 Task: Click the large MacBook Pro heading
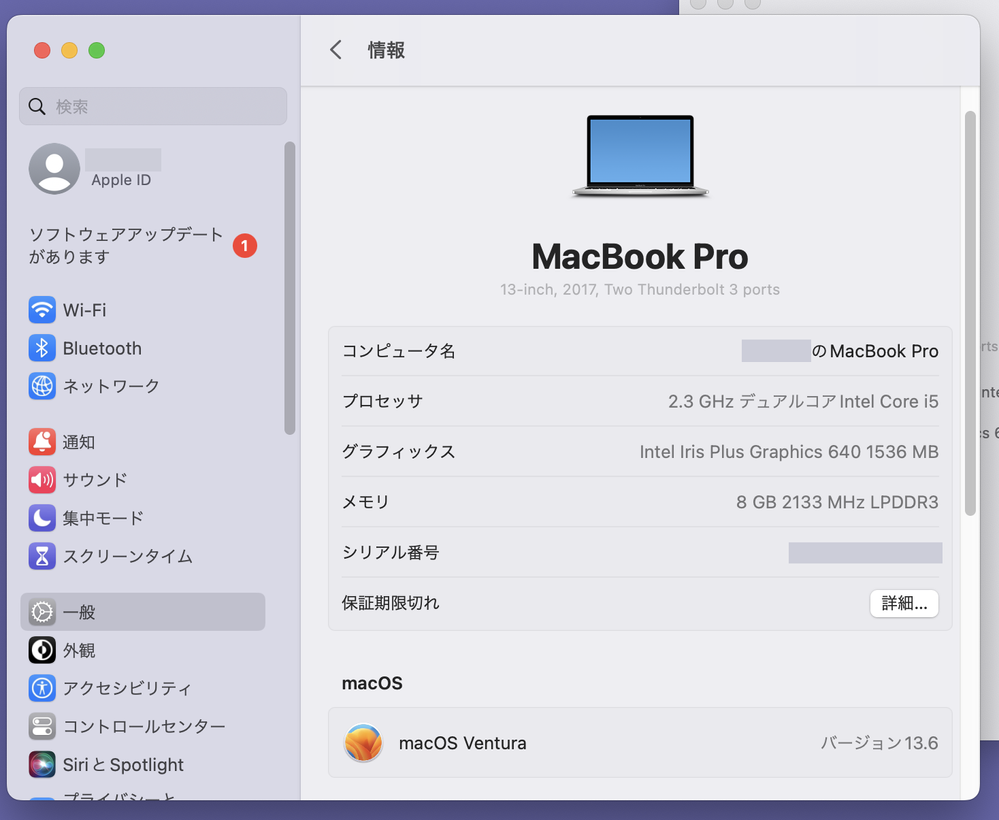tap(640, 257)
